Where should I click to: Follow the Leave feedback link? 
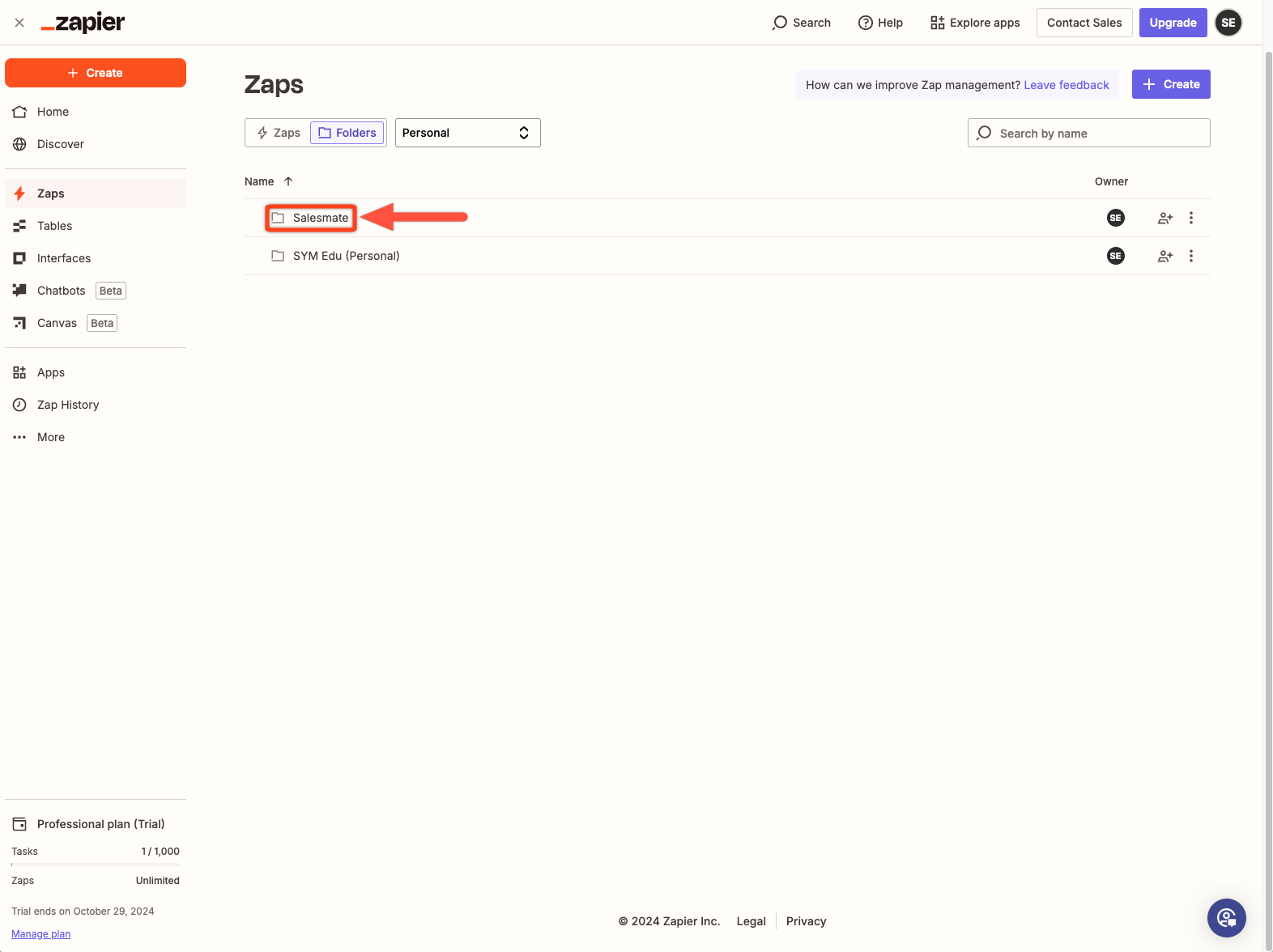(1066, 85)
